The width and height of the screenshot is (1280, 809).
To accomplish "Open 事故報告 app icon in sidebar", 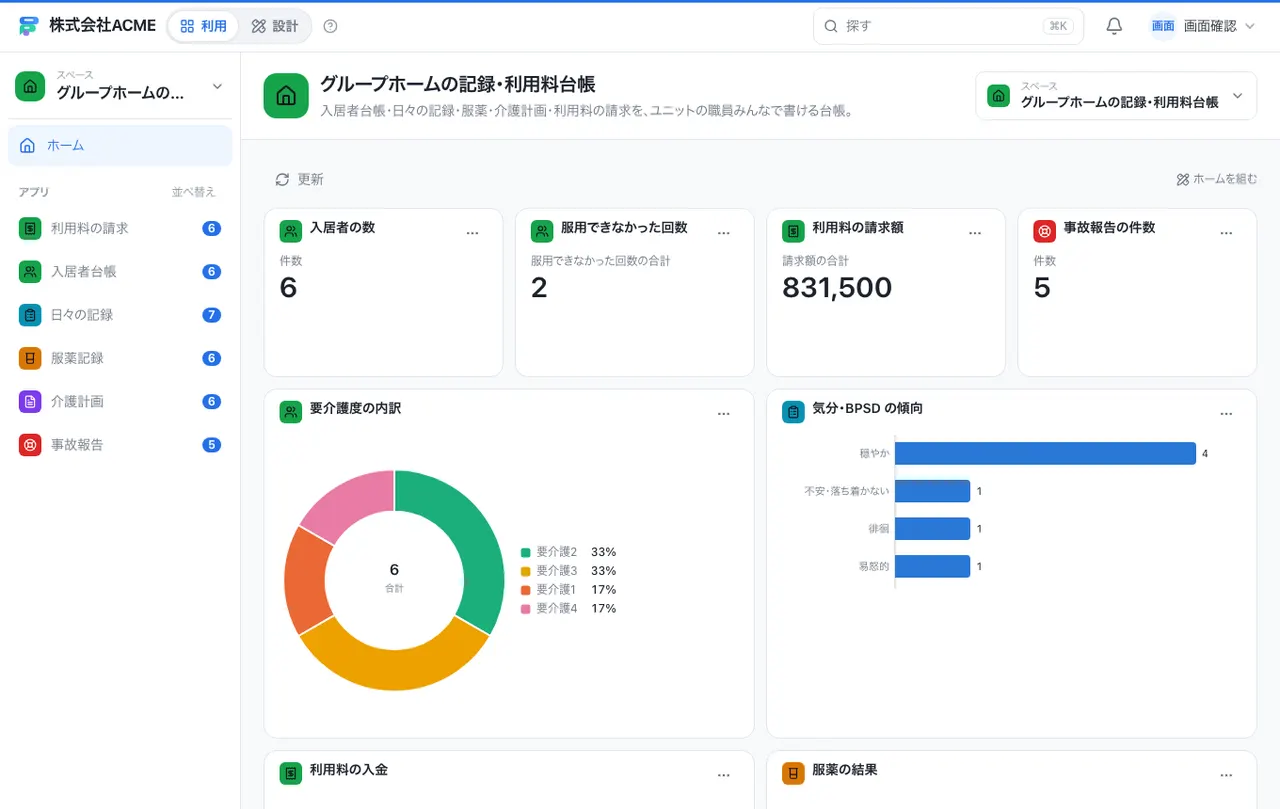I will pos(30,444).
